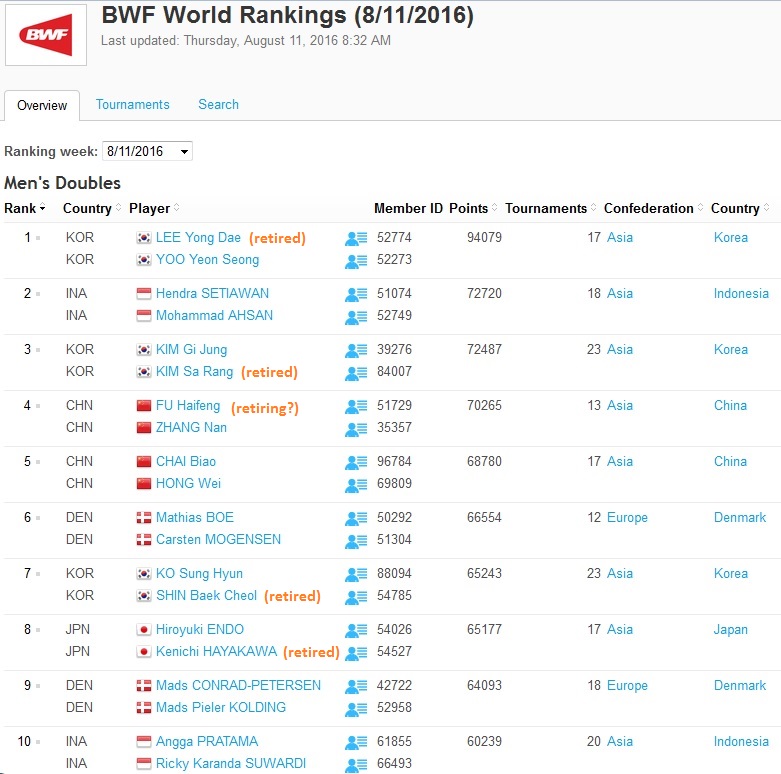Open profile card icon for Kenichi HAYAKAWA
Screen dimensions: 781x774
[356, 653]
